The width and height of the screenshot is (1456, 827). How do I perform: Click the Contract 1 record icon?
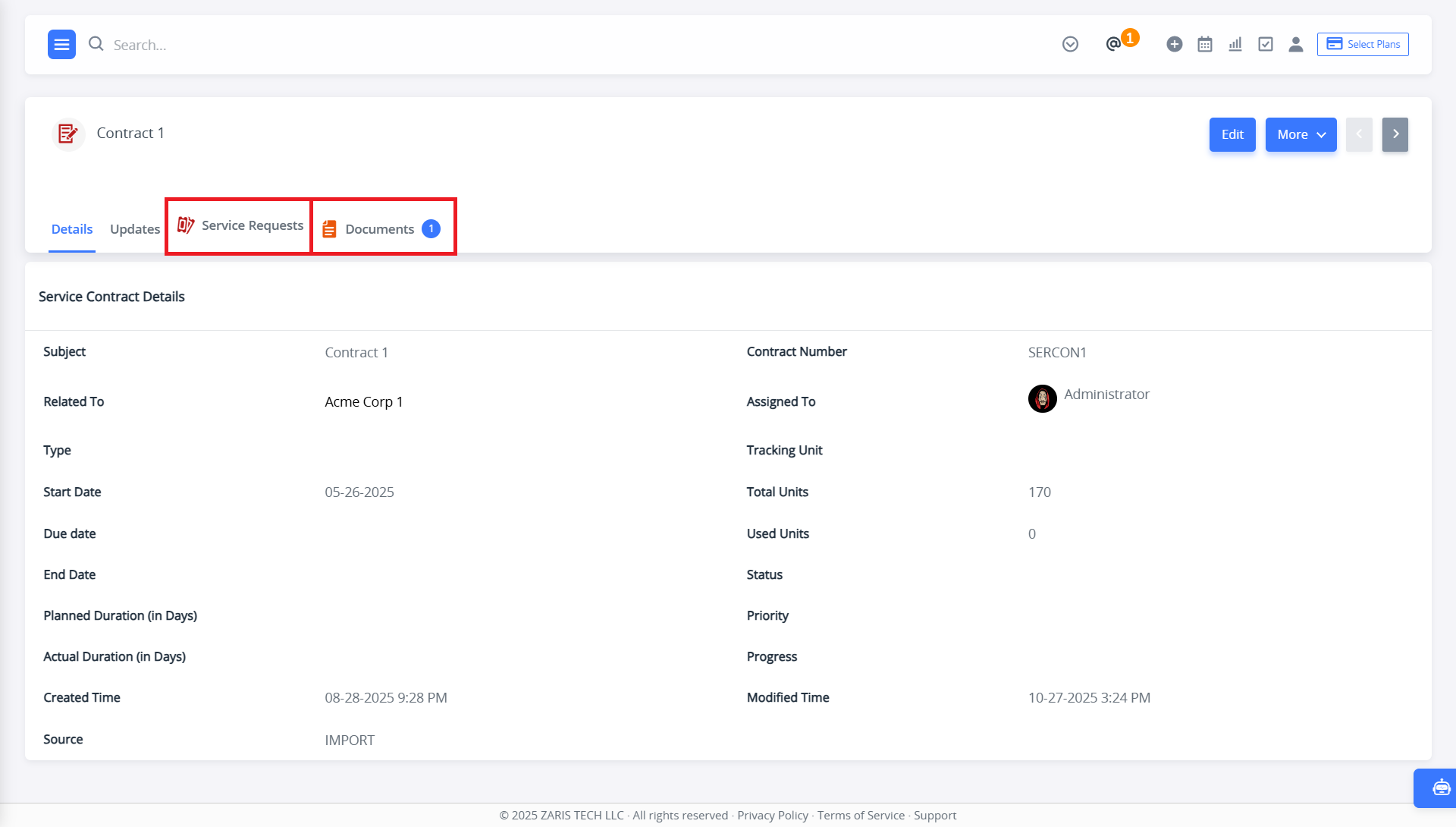coord(68,134)
